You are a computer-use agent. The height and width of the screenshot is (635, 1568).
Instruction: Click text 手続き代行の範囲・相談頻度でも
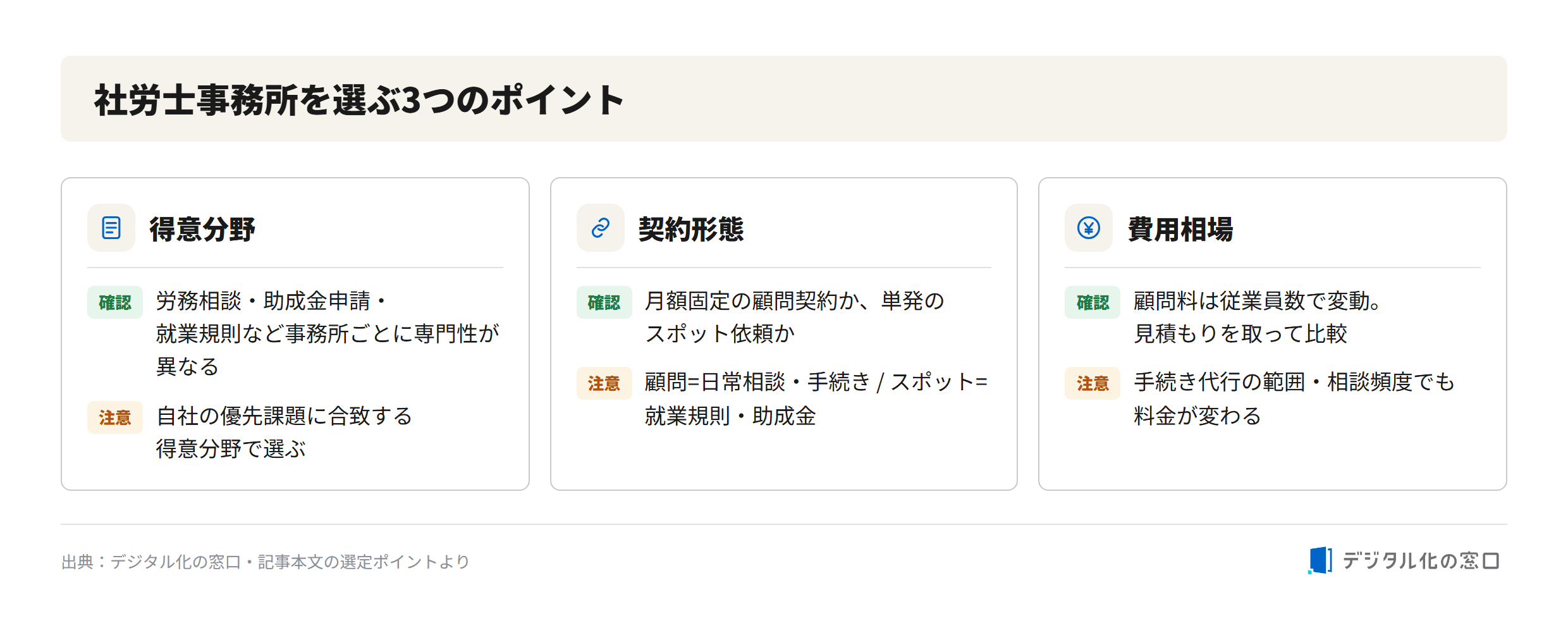[1294, 382]
